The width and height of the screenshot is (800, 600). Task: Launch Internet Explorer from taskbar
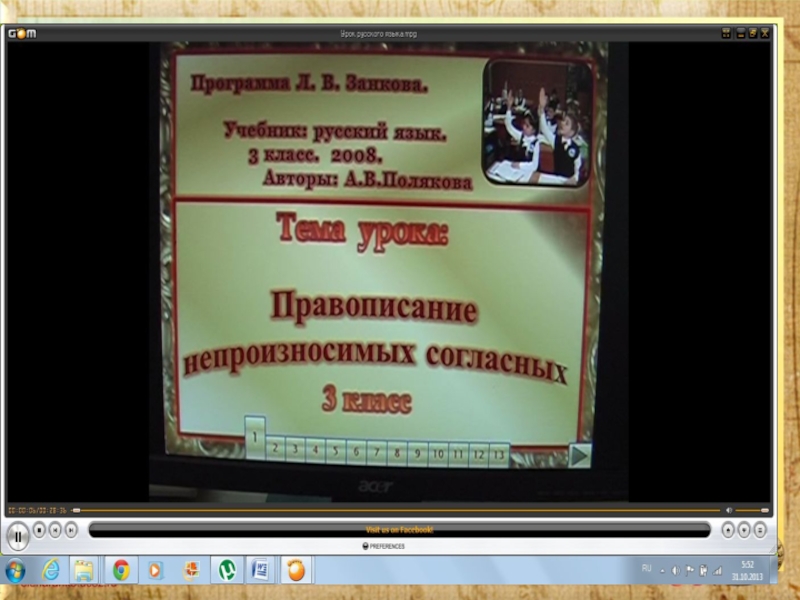pos(51,570)
